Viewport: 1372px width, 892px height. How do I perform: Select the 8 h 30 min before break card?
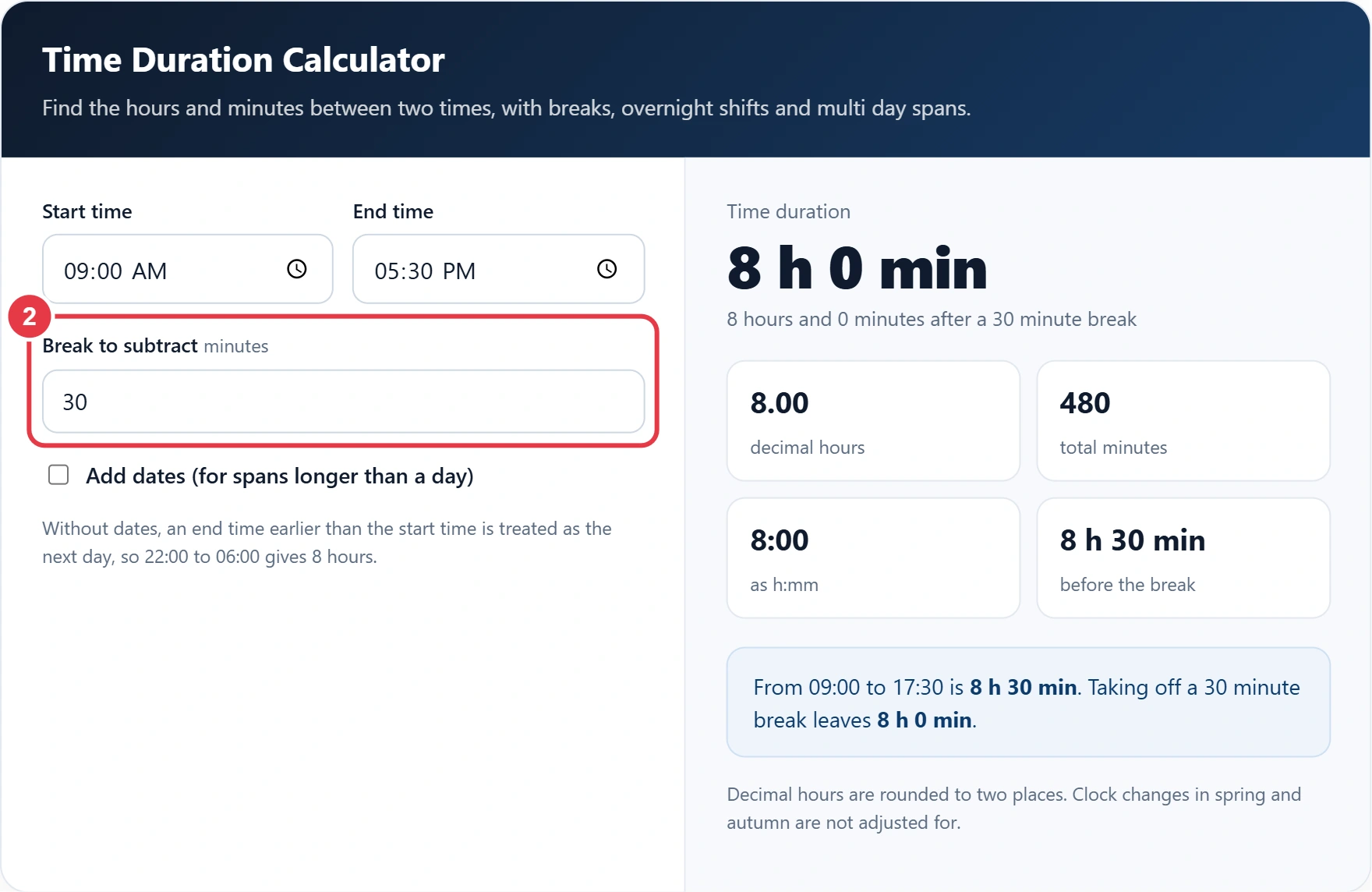[x=1183, y=558]
